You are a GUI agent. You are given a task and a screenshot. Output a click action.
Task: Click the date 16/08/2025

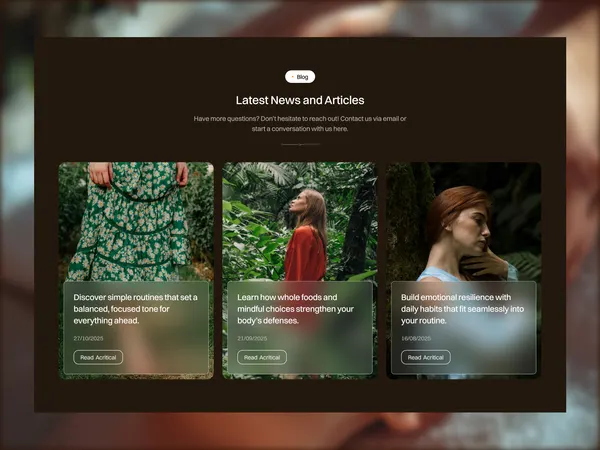(x=416, y=338)
